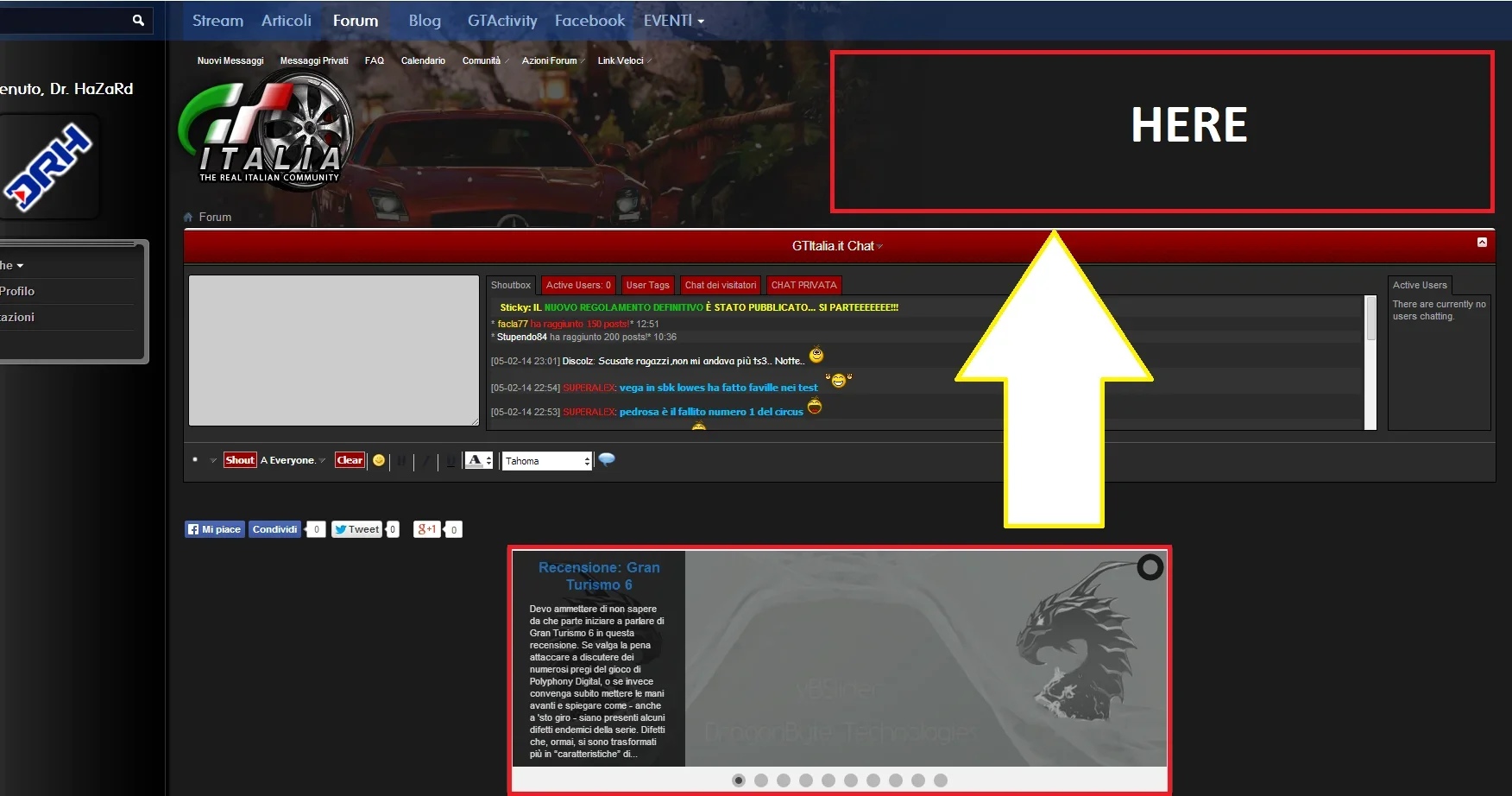The image size is (1512, 796).
Task: Click the GT Italia logo
Action: (x=266, y=131)
